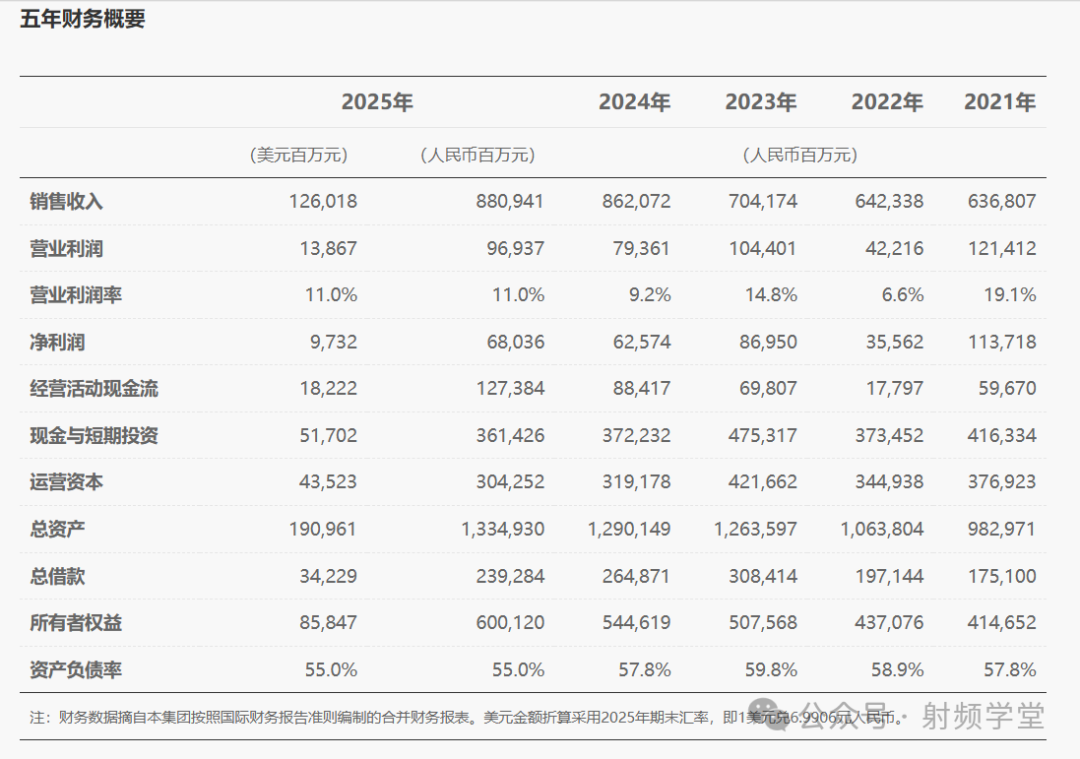This screenshot has width=1080, height=759.
Task: Select the equity value 507,568
Action: click(x=763, y=623)
